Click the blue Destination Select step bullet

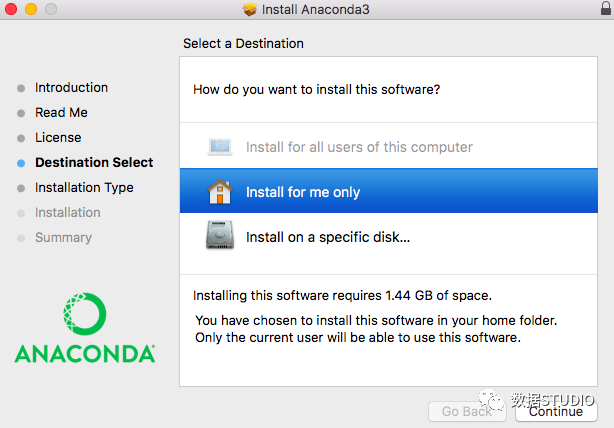tap(21, 163)
